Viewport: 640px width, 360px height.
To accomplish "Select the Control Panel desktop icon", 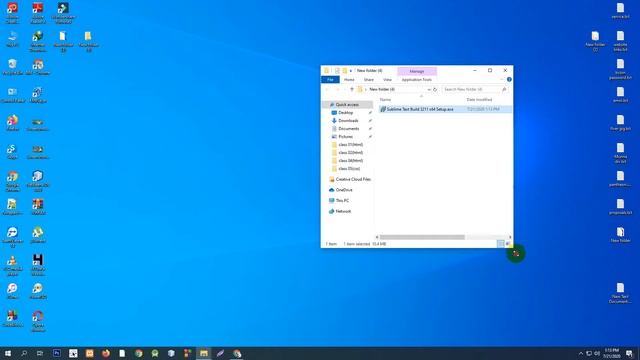I will point(13,95).
